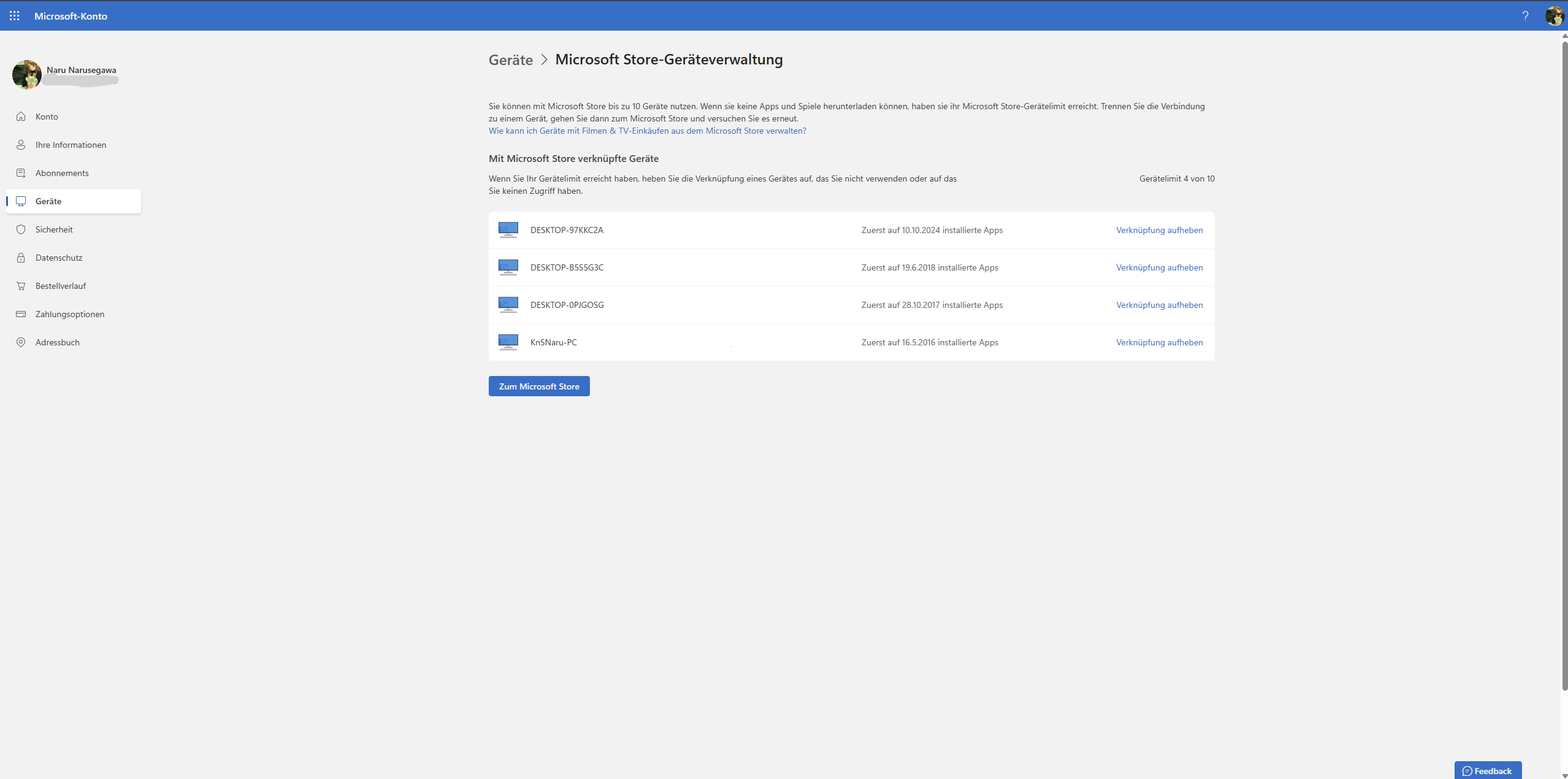Open the Feedback button
The image size is (1568, 779).
[x=1488, y=770]
